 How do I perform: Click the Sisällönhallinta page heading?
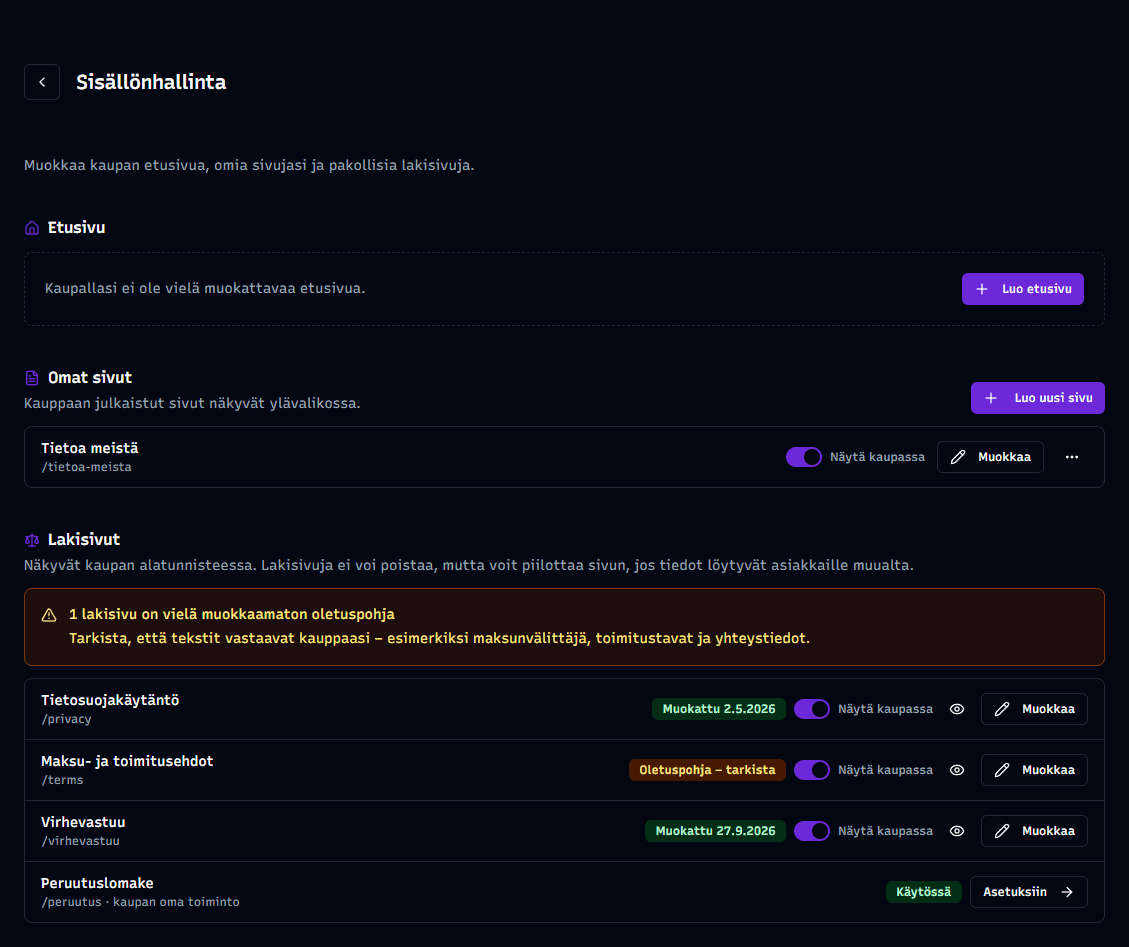pyautogui.click(x=151, y=82)
